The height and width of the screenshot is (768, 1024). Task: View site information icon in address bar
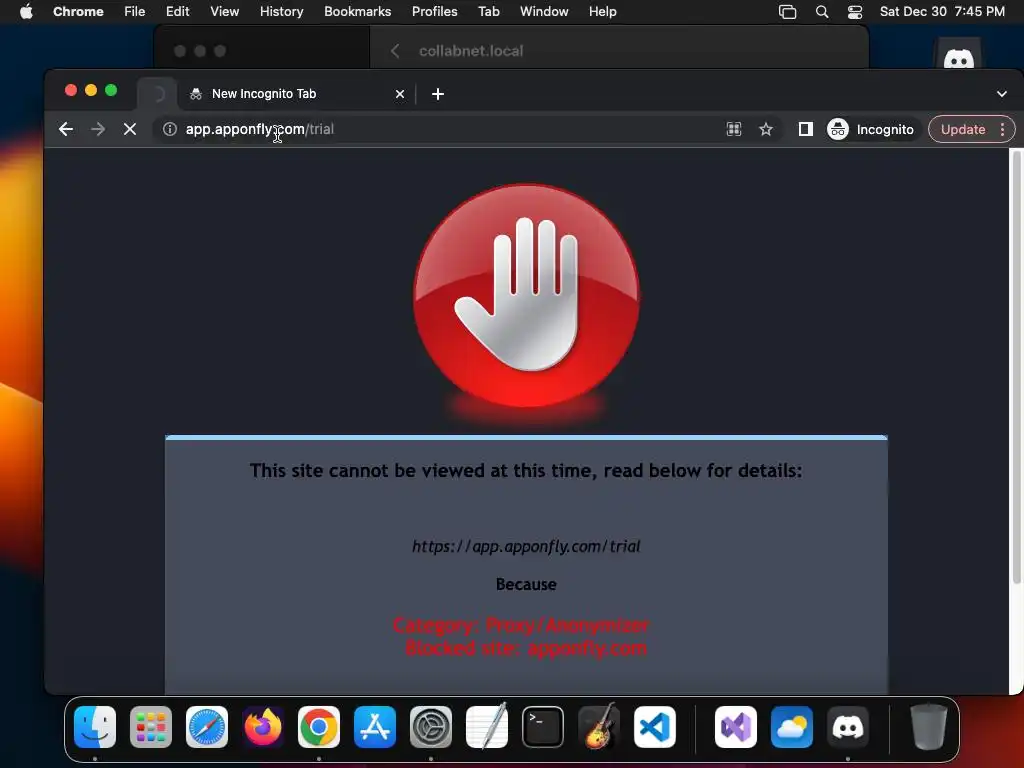[170, 129]
